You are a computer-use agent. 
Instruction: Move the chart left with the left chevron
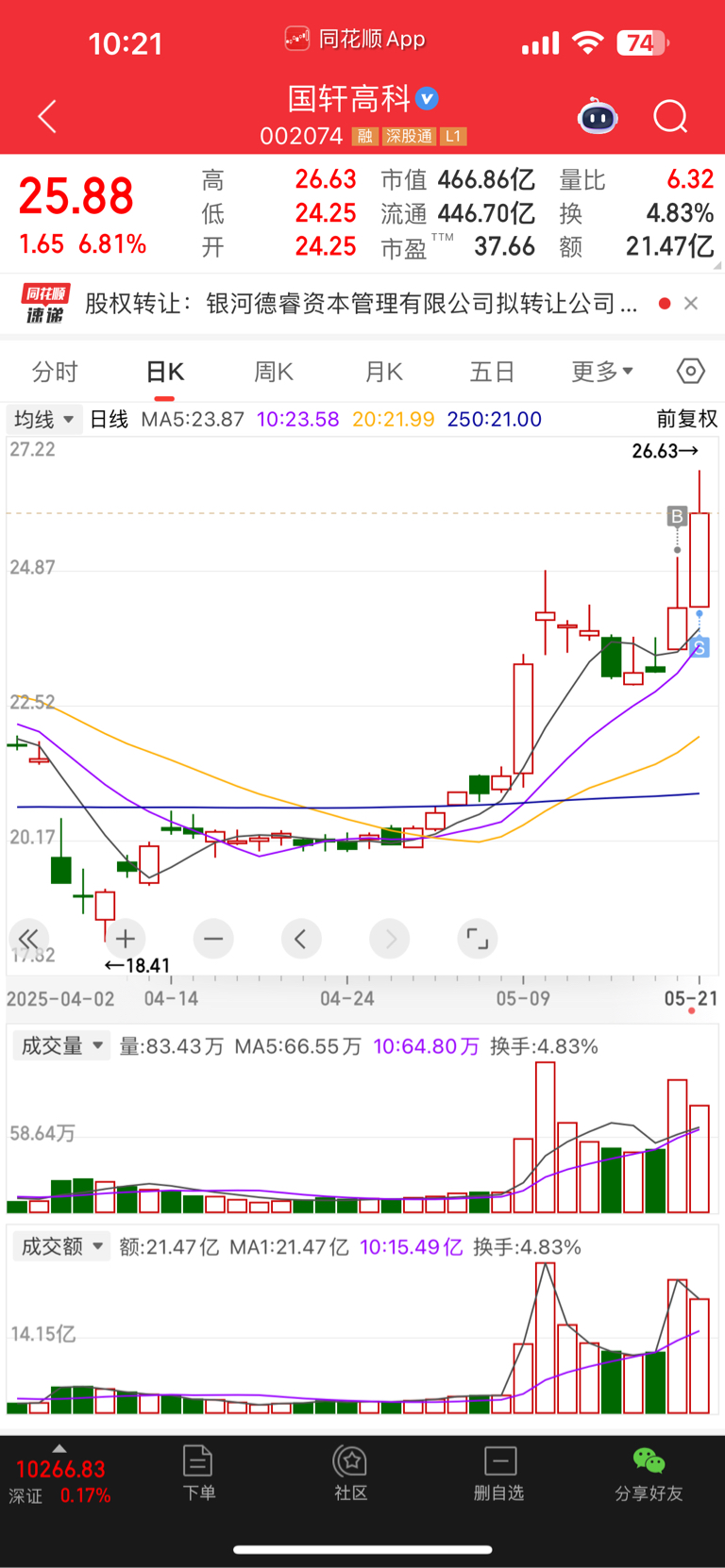(301, 939)
